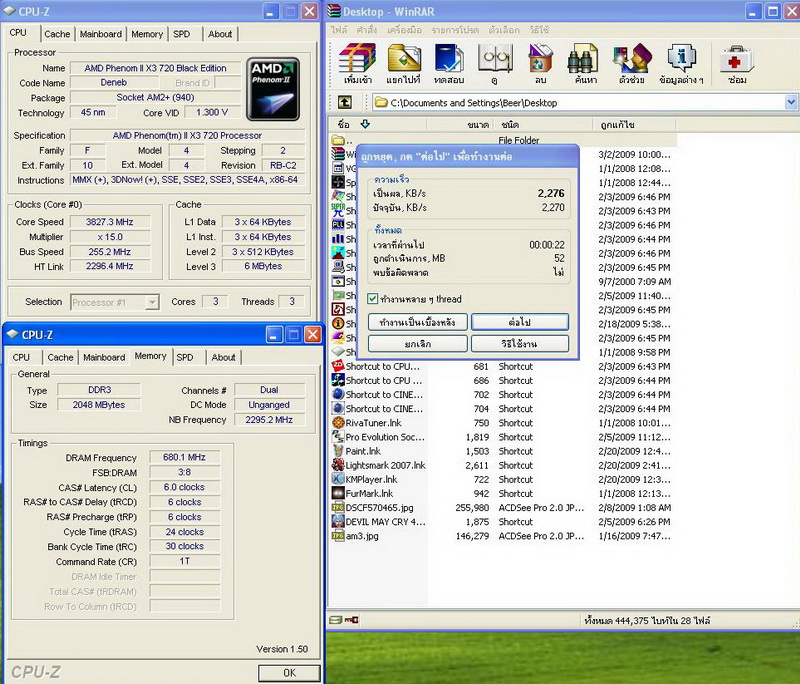
Task: Click OK in the lower CPU-Z window
Action: 289,673
